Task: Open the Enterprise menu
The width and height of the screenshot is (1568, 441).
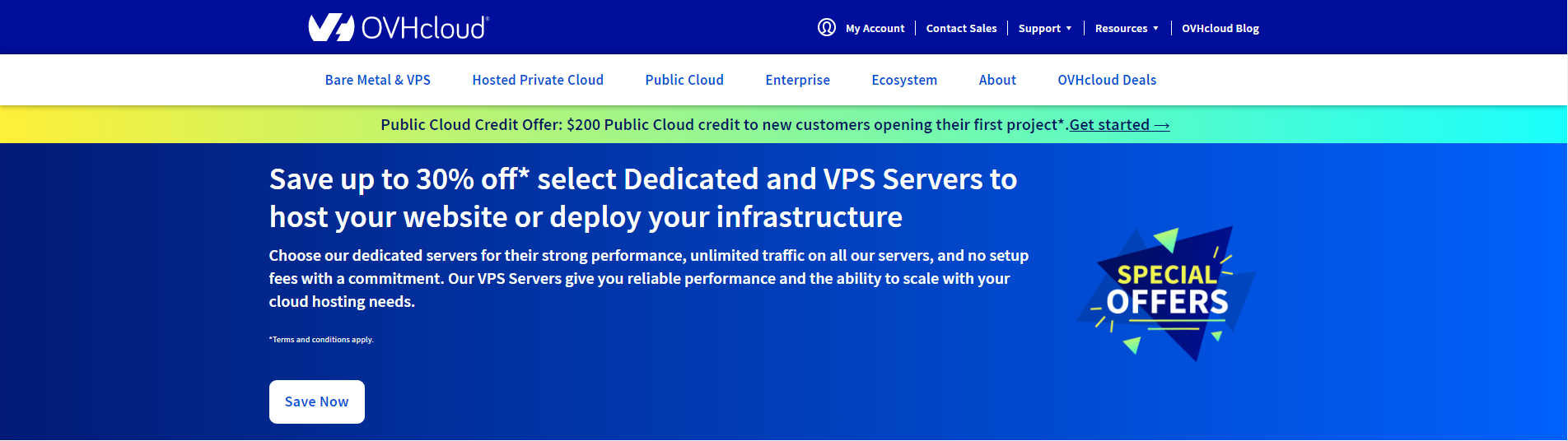Action: coord(797,80)
